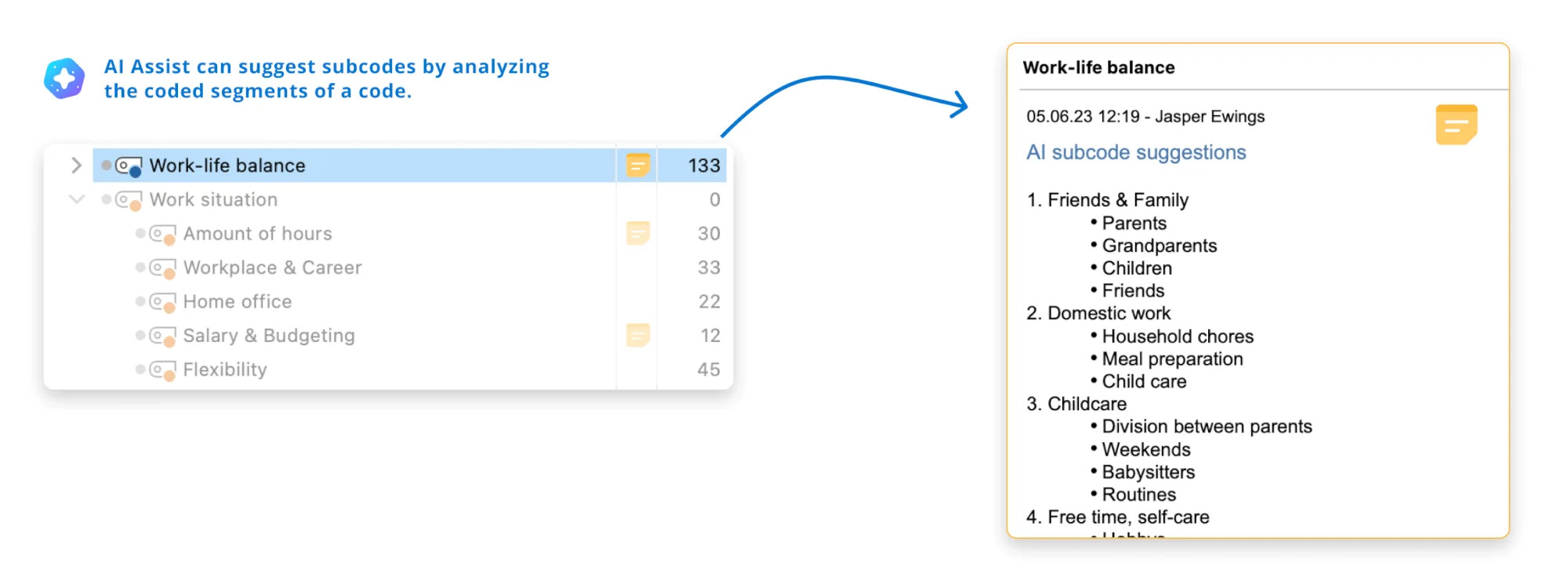This screenshot has height=585, width=1568.
Task: Click the Flexibility code icon
Action: [x=162, y=370]
